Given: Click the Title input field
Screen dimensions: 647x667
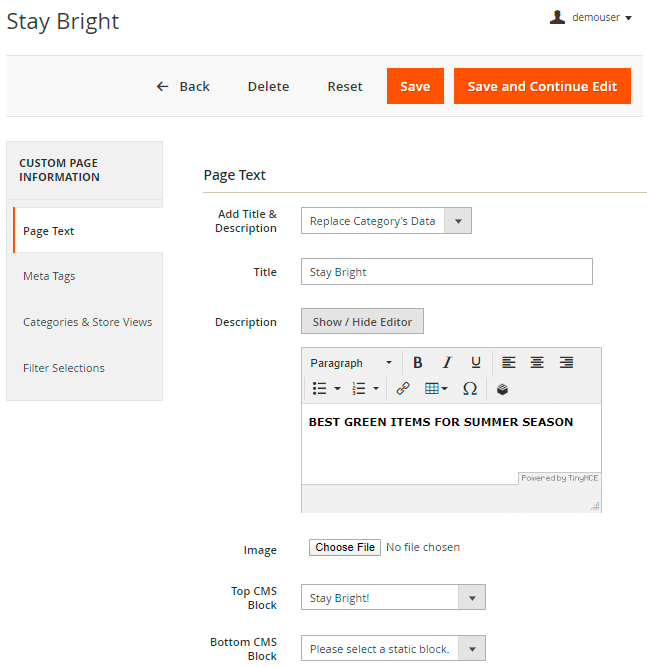Looking at the screenshot, I should (x=446, y=272).
